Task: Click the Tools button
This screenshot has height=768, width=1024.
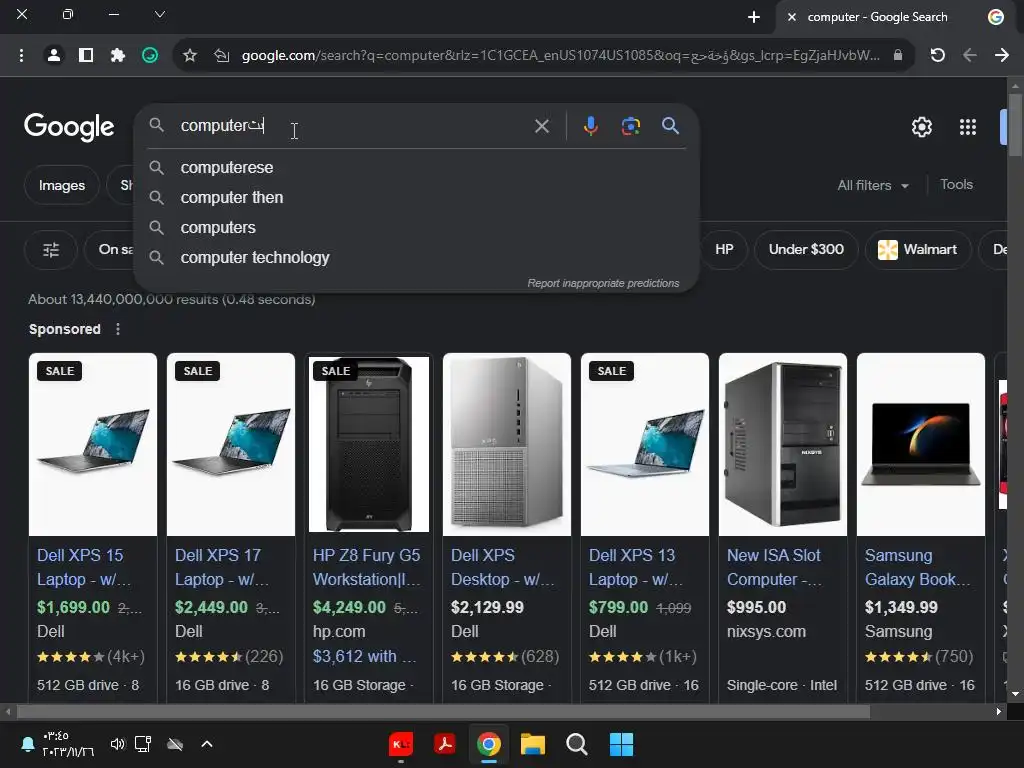Action: point(956,185)
